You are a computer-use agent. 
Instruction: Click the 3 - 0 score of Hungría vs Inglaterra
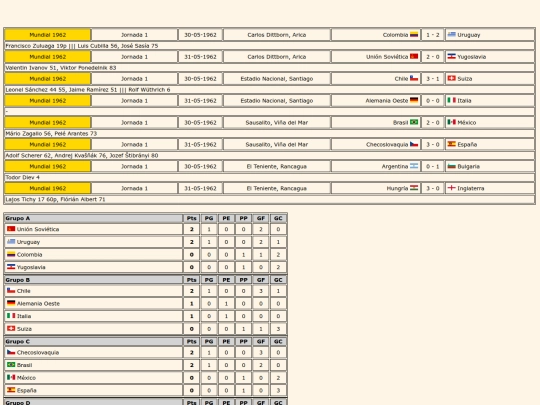point(433,188)
